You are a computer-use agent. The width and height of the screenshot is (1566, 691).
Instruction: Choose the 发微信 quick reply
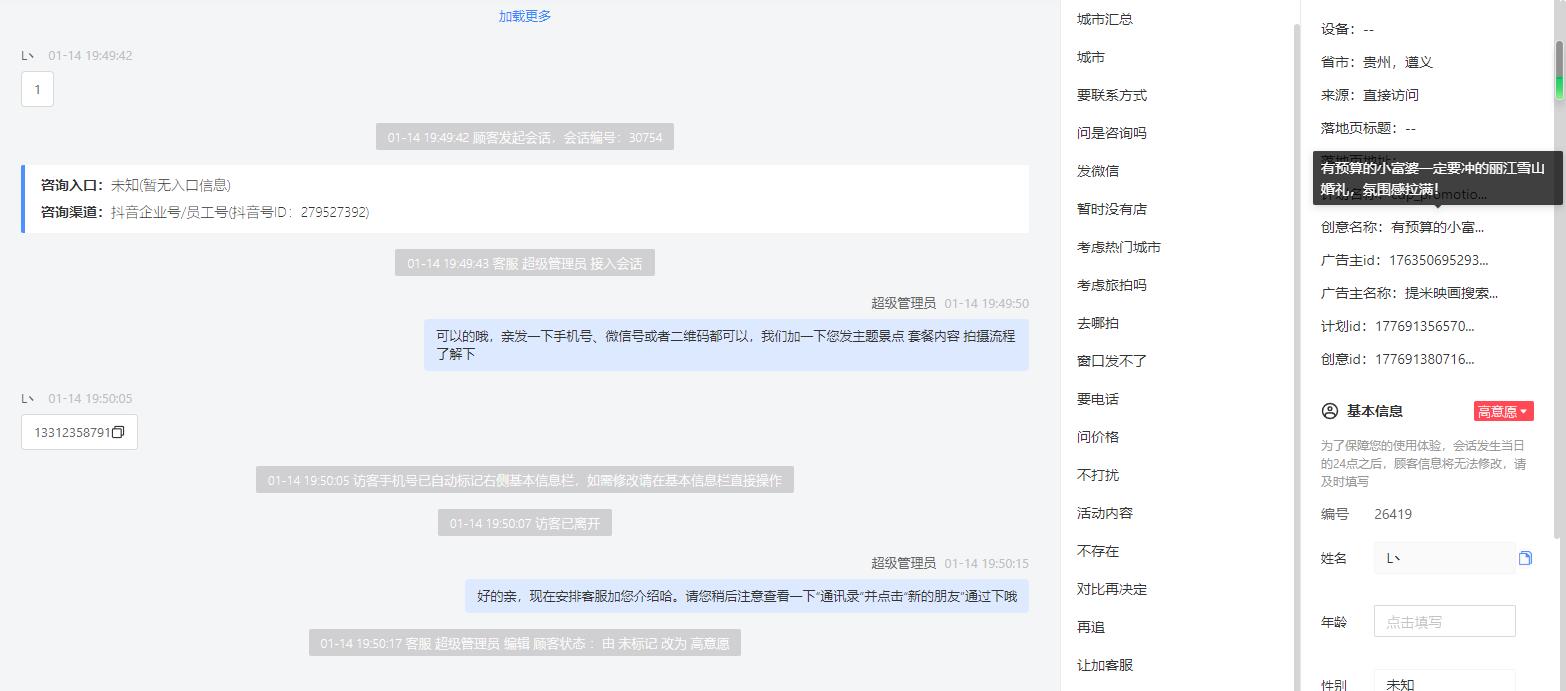(1098, 171)
